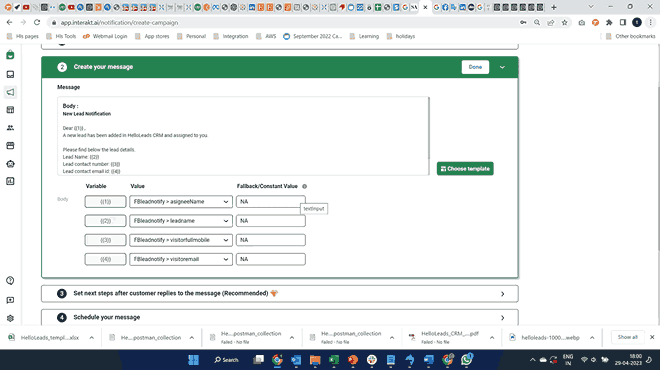Collapse the Create your message section chevron

tap(502, 67)
